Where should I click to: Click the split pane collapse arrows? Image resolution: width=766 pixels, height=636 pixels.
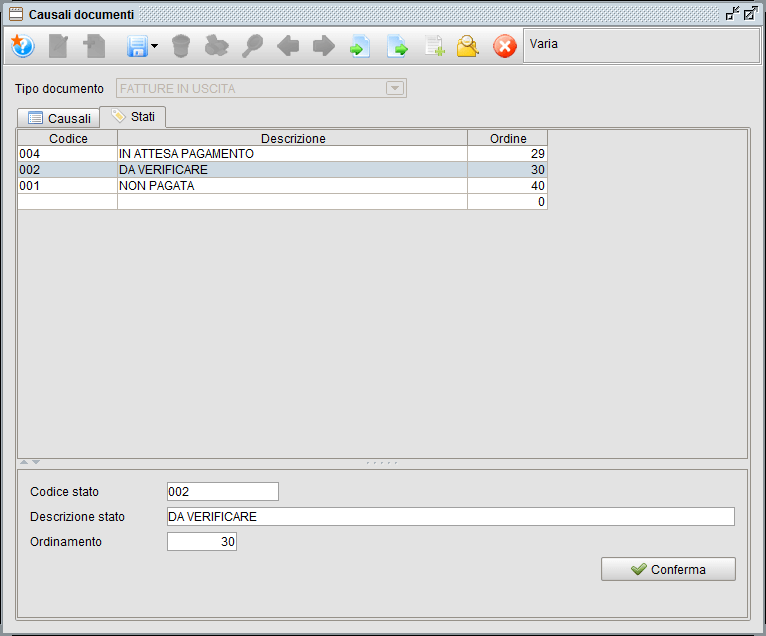pyautogui.click(x=30, y=462)
